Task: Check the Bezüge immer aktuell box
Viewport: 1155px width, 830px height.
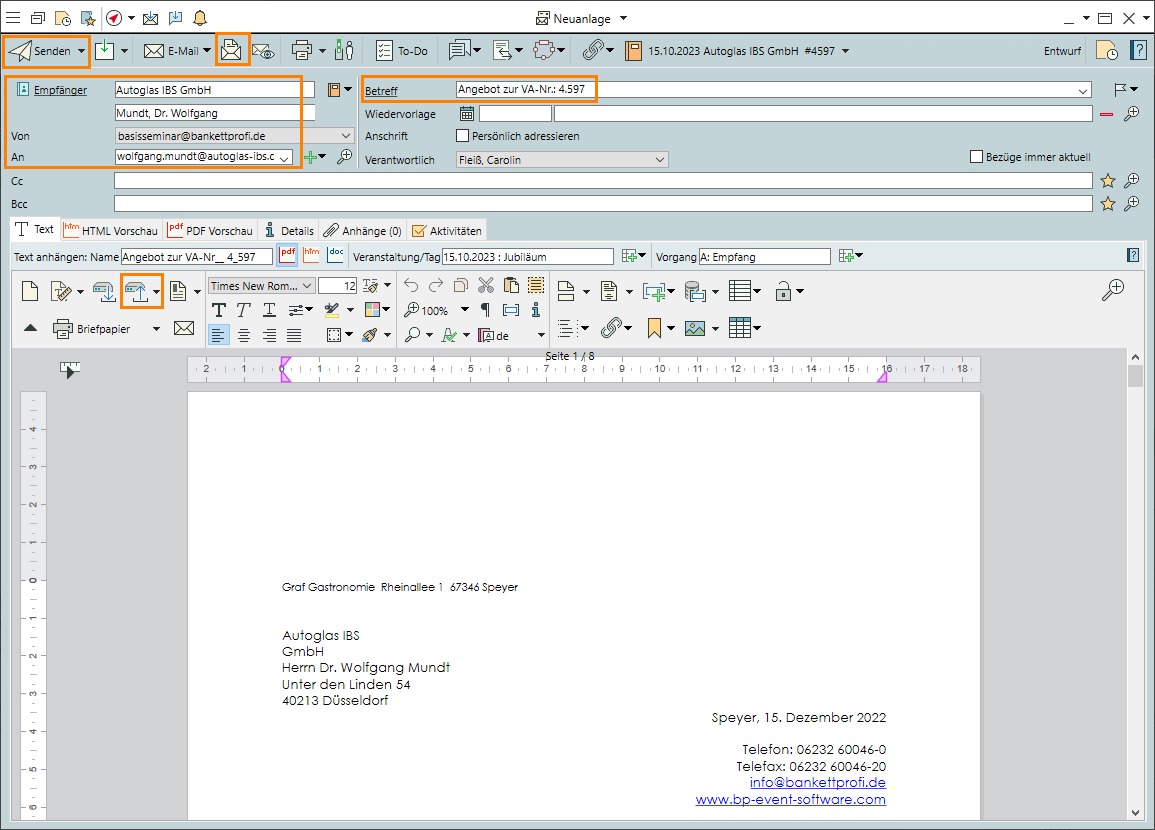Action: tap(977, 157)
